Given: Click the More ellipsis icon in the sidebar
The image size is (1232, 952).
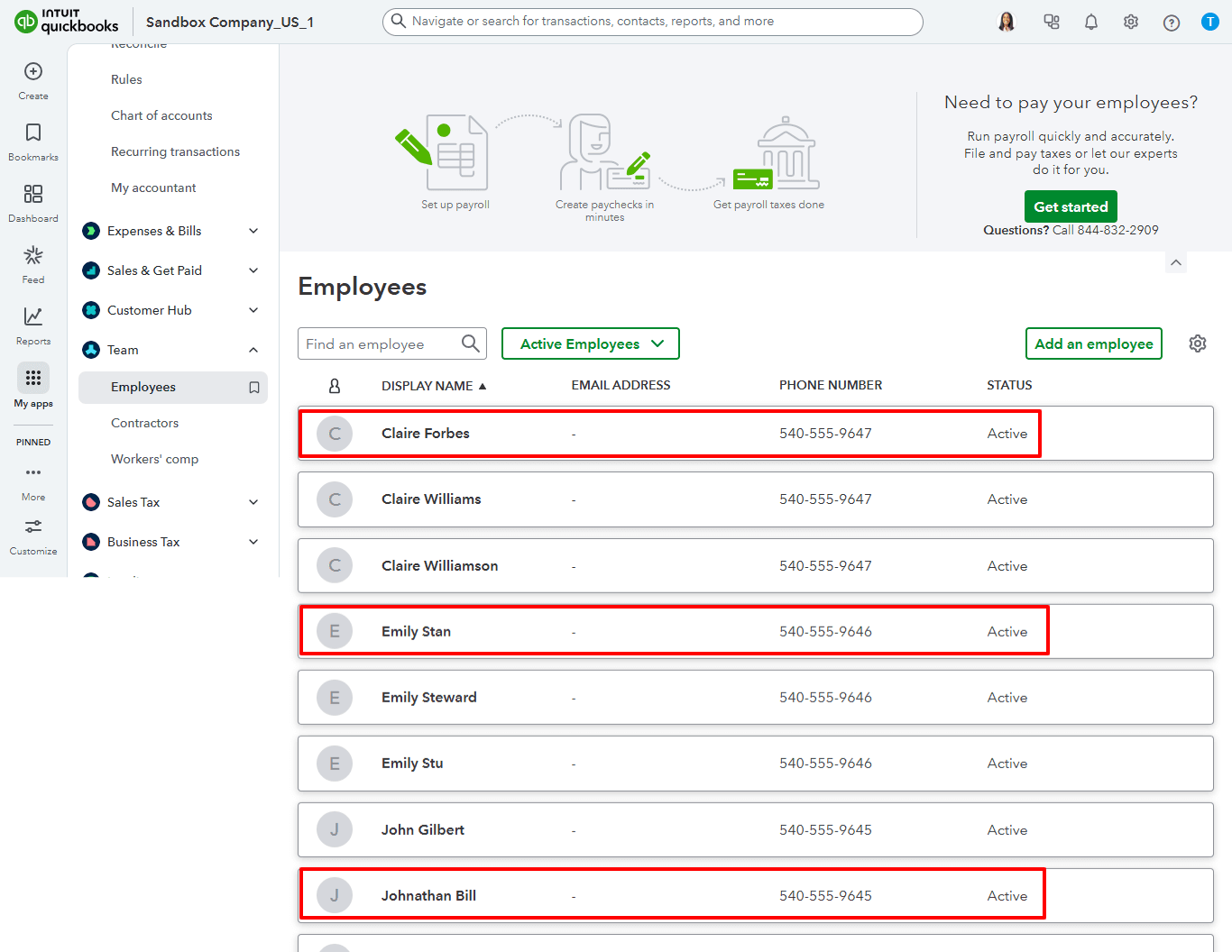Looking at the screenshot, I should coord(32,472).
